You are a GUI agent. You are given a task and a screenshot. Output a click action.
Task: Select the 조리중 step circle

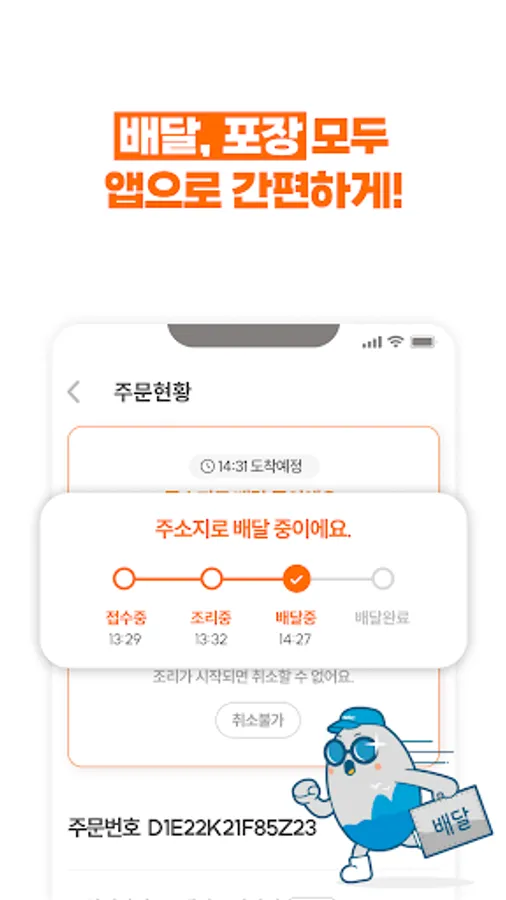211,579
